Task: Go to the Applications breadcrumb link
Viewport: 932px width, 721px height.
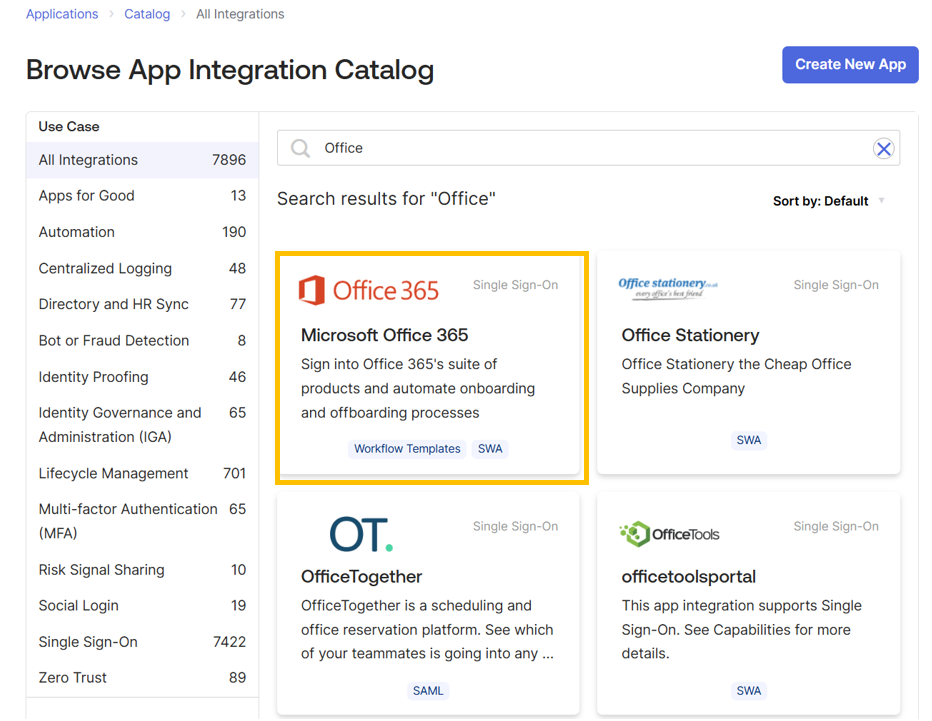Action: point(62,14)
